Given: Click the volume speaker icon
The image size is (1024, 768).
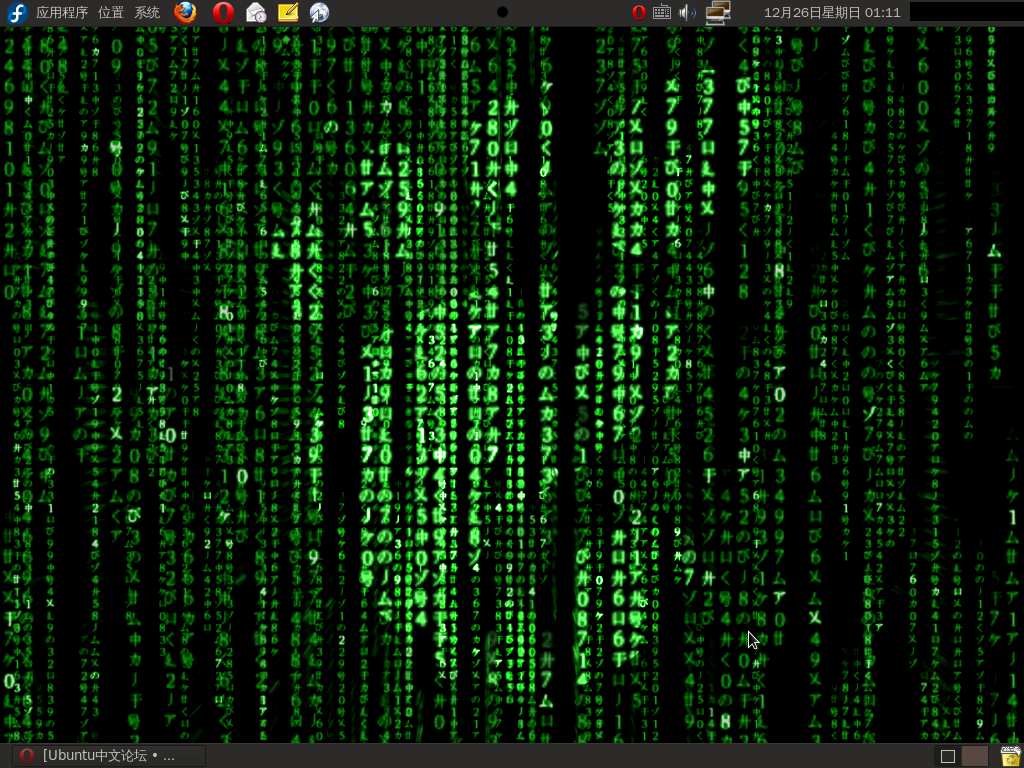Looking at the screenshot, I should click(x=687, y=12).
